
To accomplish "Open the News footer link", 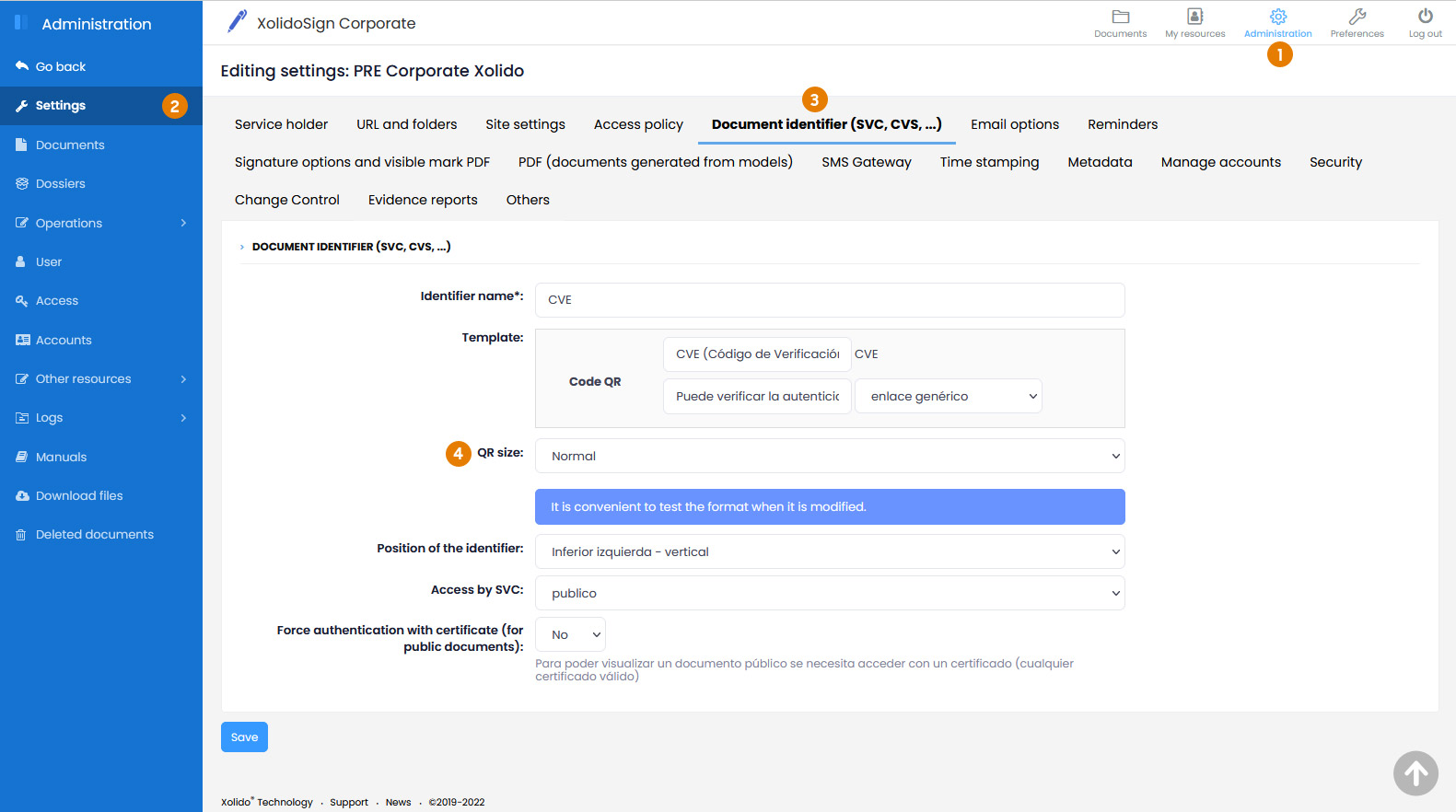I will [x=398, y=802].
